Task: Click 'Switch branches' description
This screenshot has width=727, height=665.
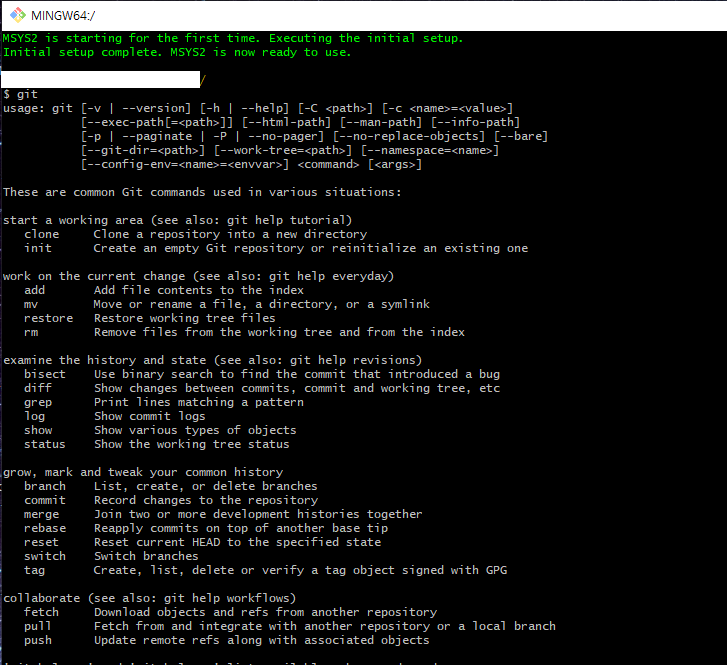Action: coord(146,556)
